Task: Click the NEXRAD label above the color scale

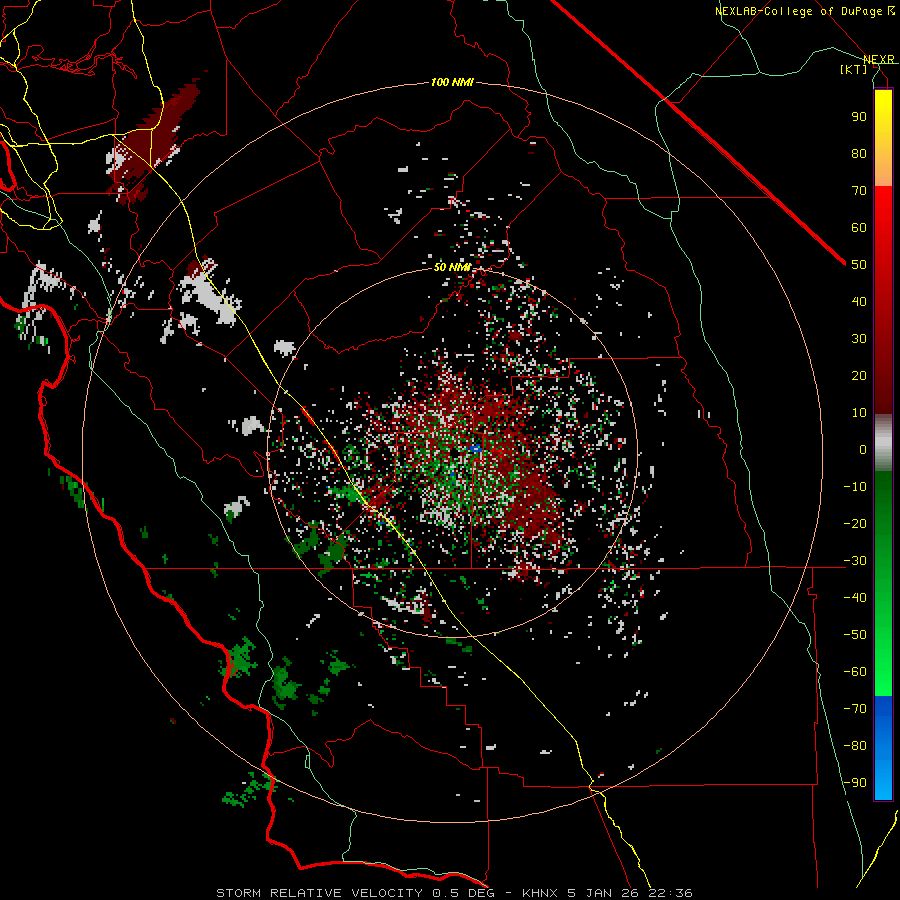Action: tap(879, 59)
